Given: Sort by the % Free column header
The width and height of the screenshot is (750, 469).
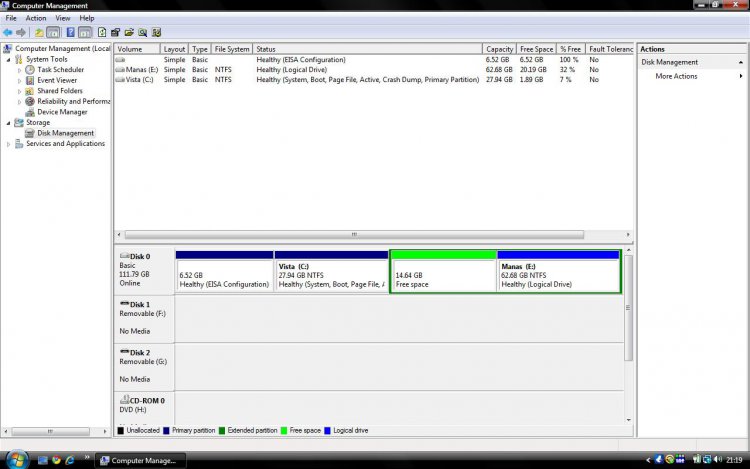Looking at the screenshot, I should 570,49.
